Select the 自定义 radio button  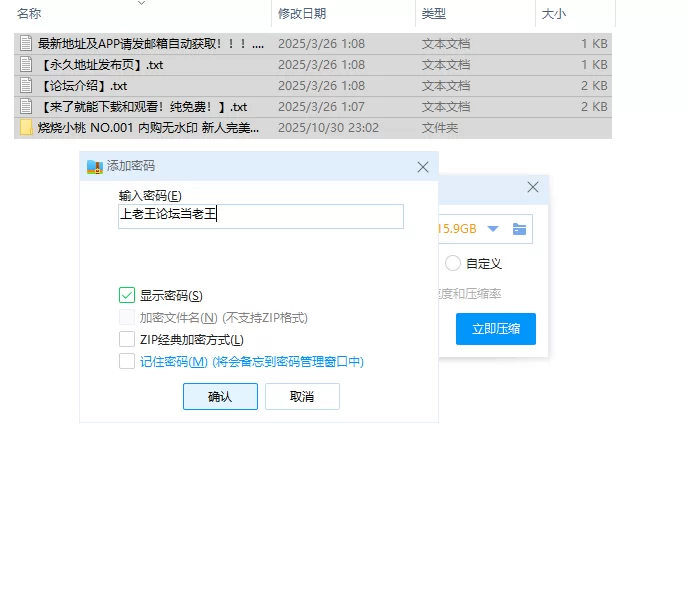pyautogui.click(x=452, y=263)
